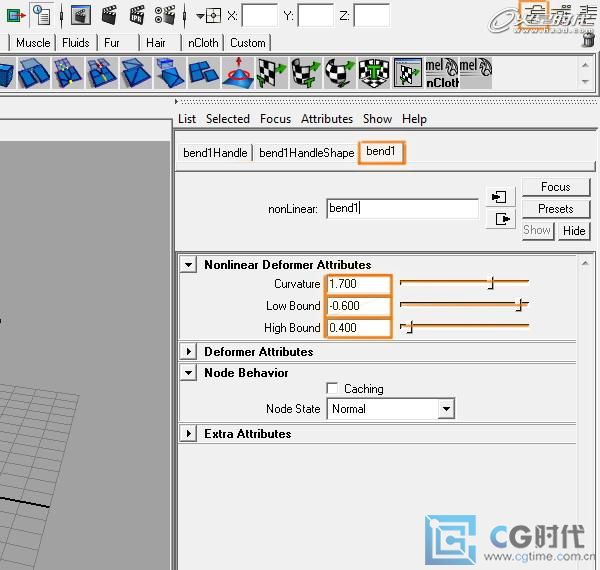Image resolution: width=600 pixels, height=570 pixels.
Task: Select the spherical mapping checker icon
Action: click(x=339, y=73)
